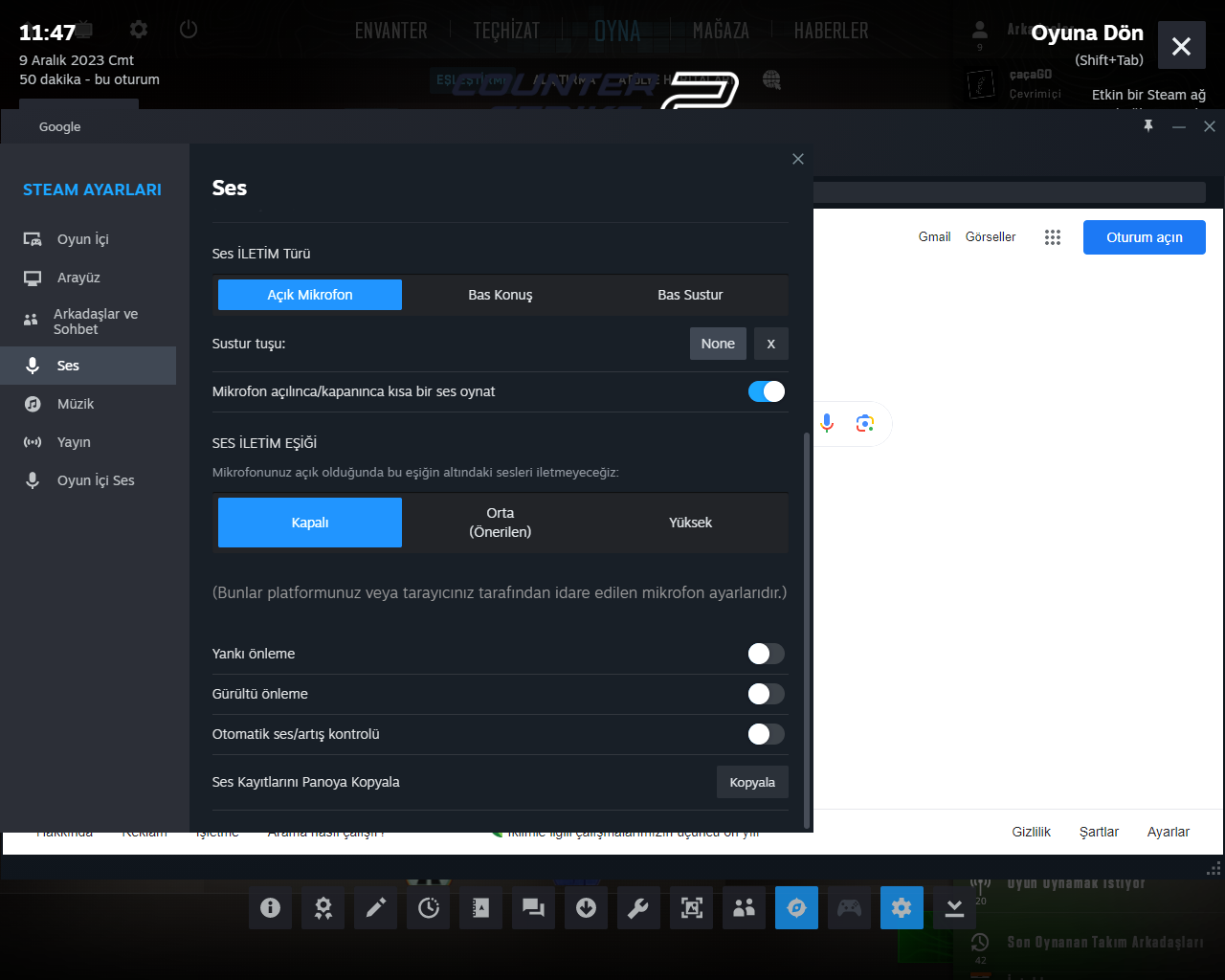Open Ayarlar link in Google footer
This screenshot has height=980, width=1225.
click(1169, 832)
